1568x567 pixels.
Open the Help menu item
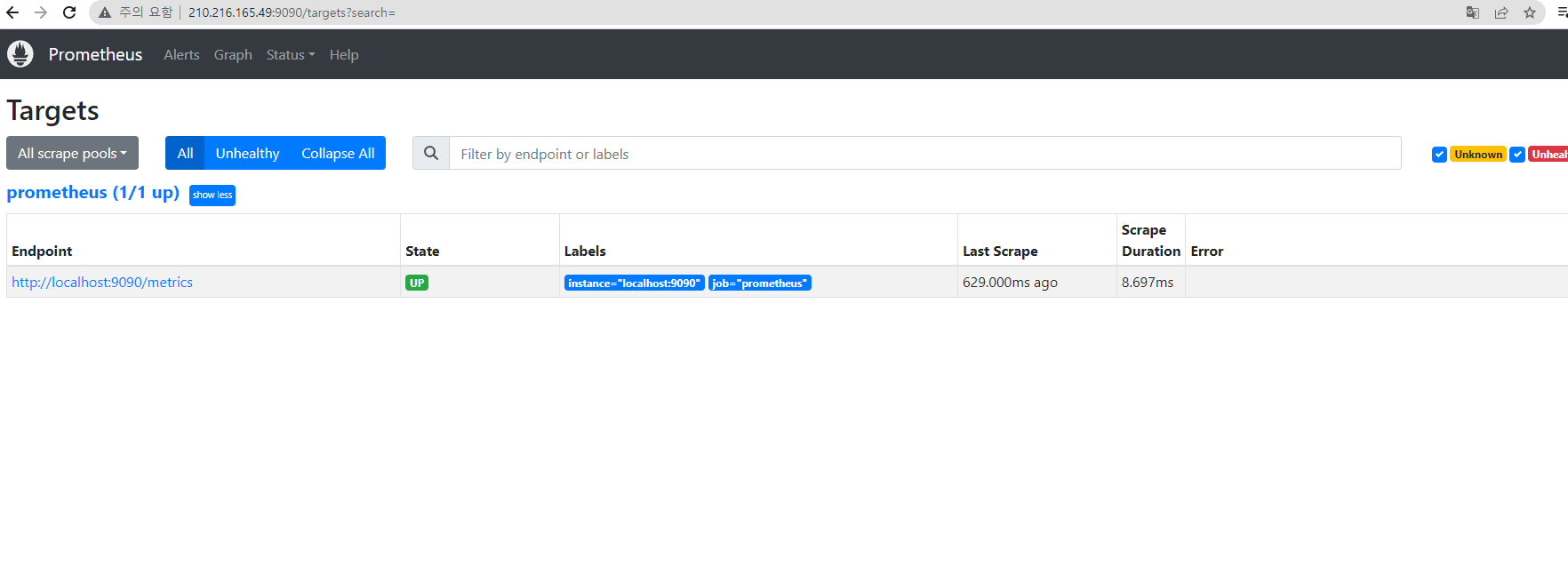344,54
